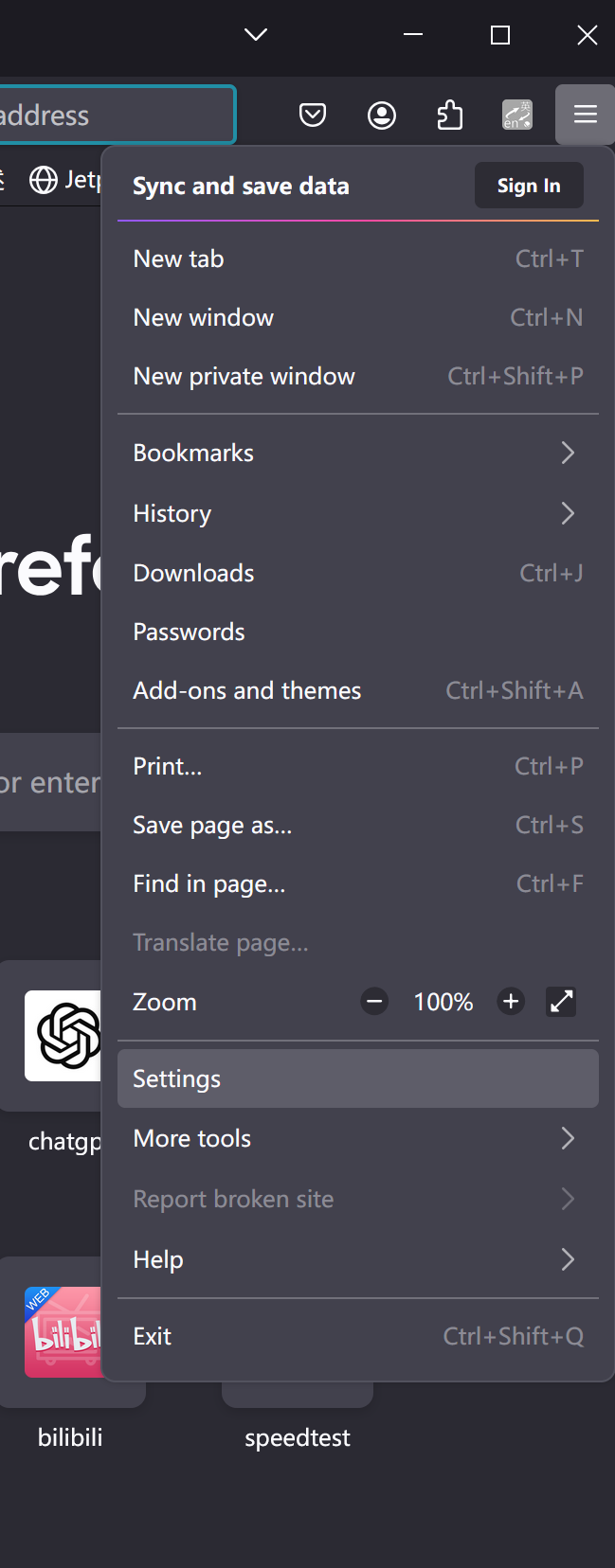
Task: Click the translator extension icon
Action: pos(517,116)
